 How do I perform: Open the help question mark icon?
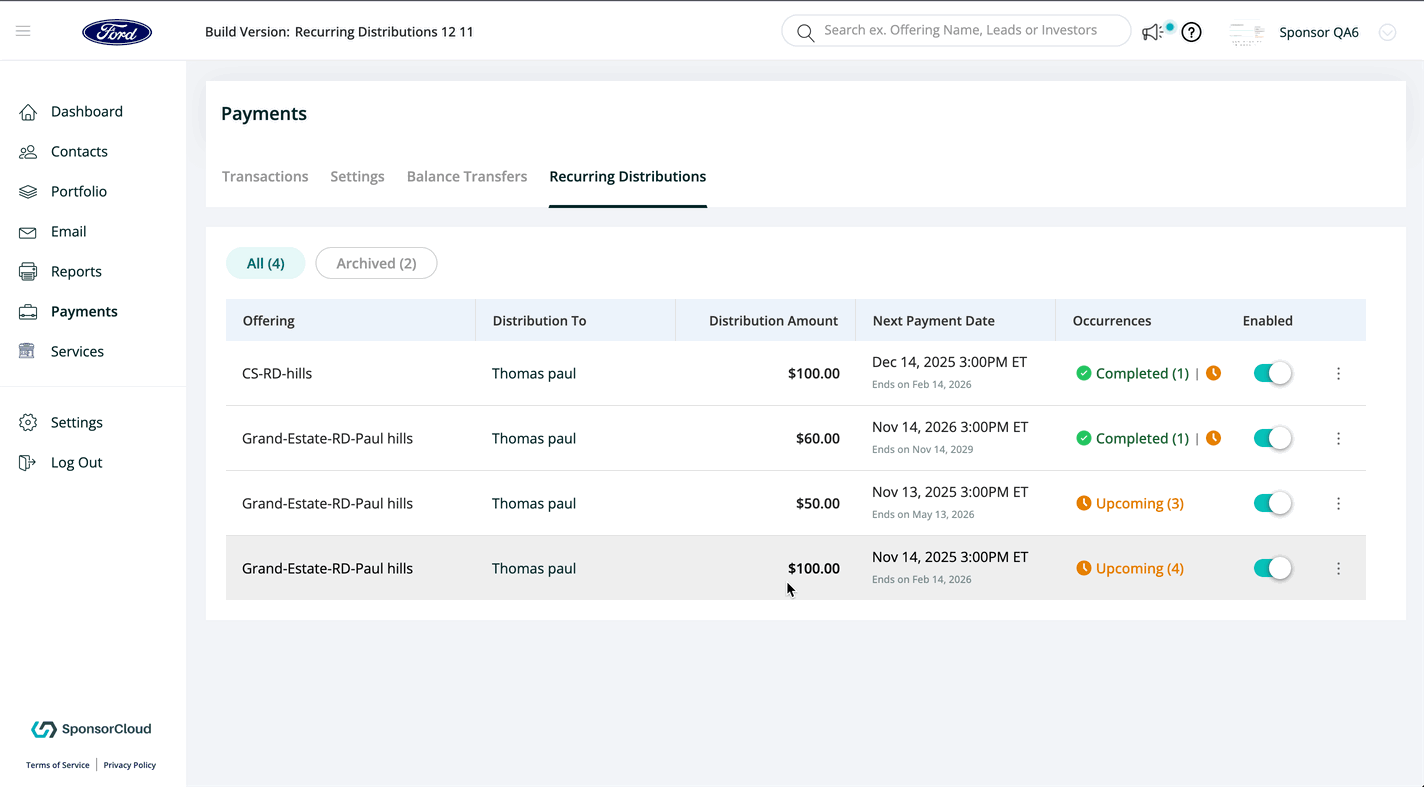(1191, 32)
